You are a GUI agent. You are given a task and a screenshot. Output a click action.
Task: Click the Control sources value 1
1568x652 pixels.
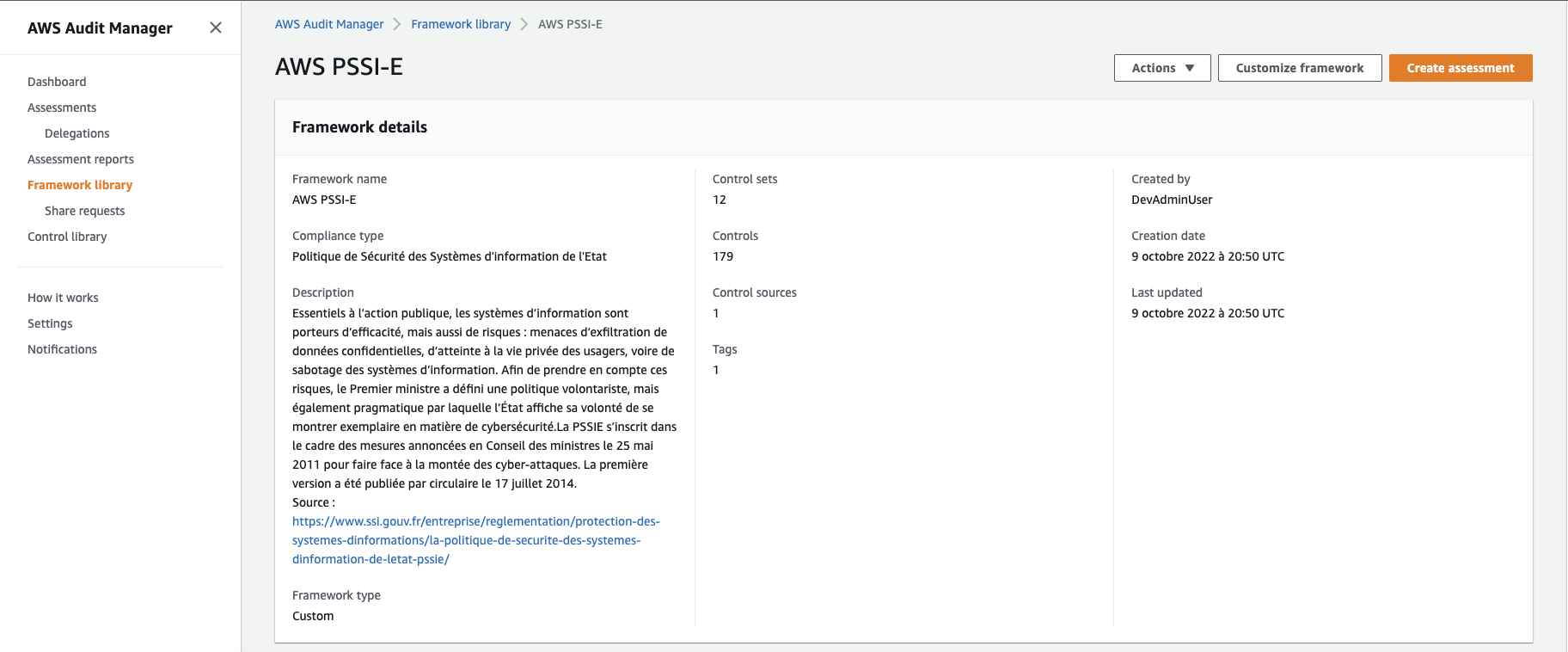(x=716, y=313)
